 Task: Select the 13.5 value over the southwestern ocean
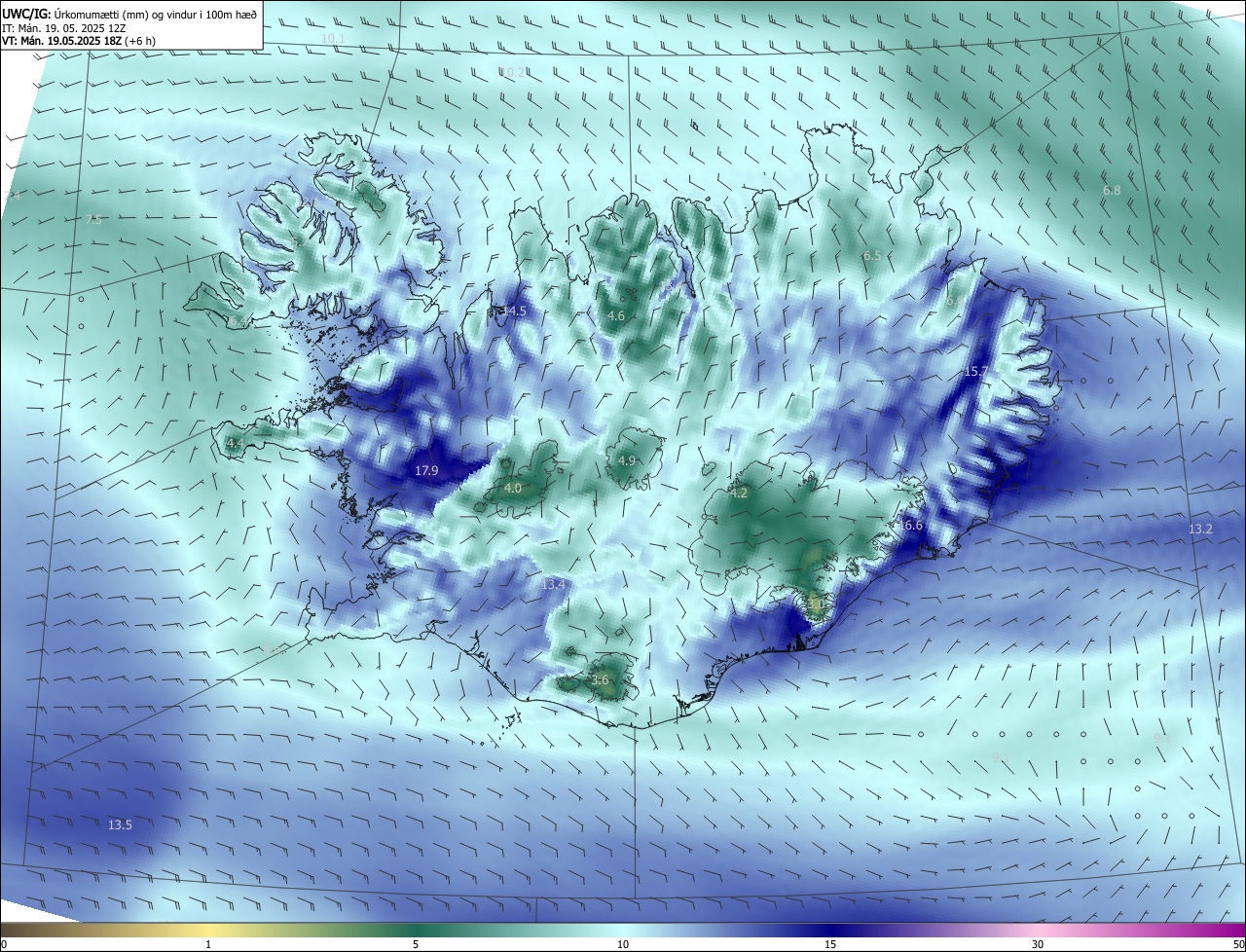[x=120, y=825]
